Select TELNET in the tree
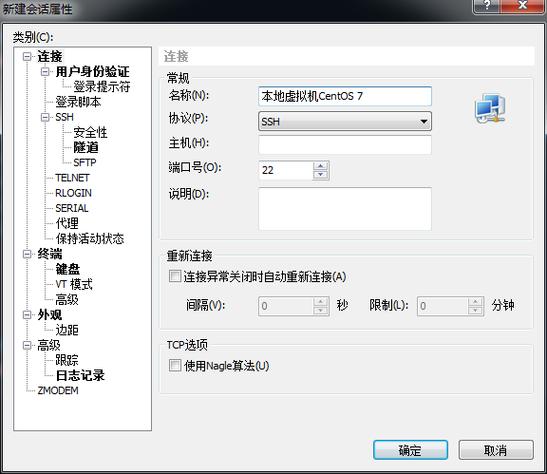 tap(72, 178)
